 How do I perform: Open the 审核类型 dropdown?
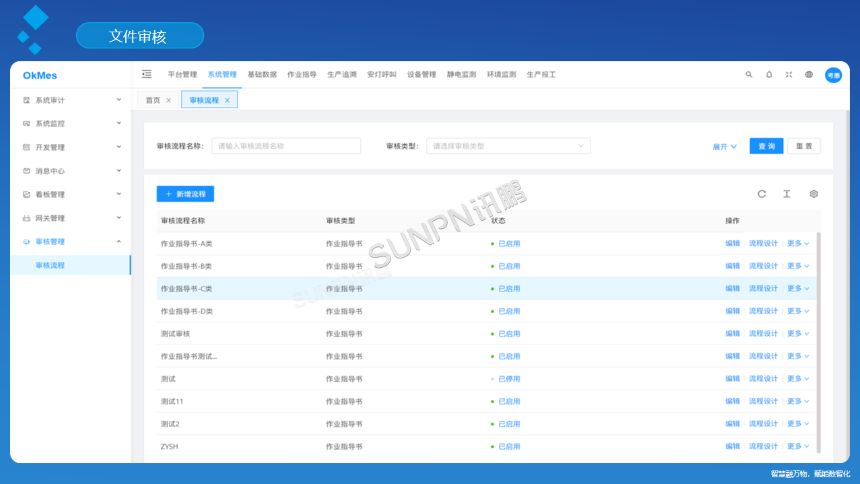508,146
